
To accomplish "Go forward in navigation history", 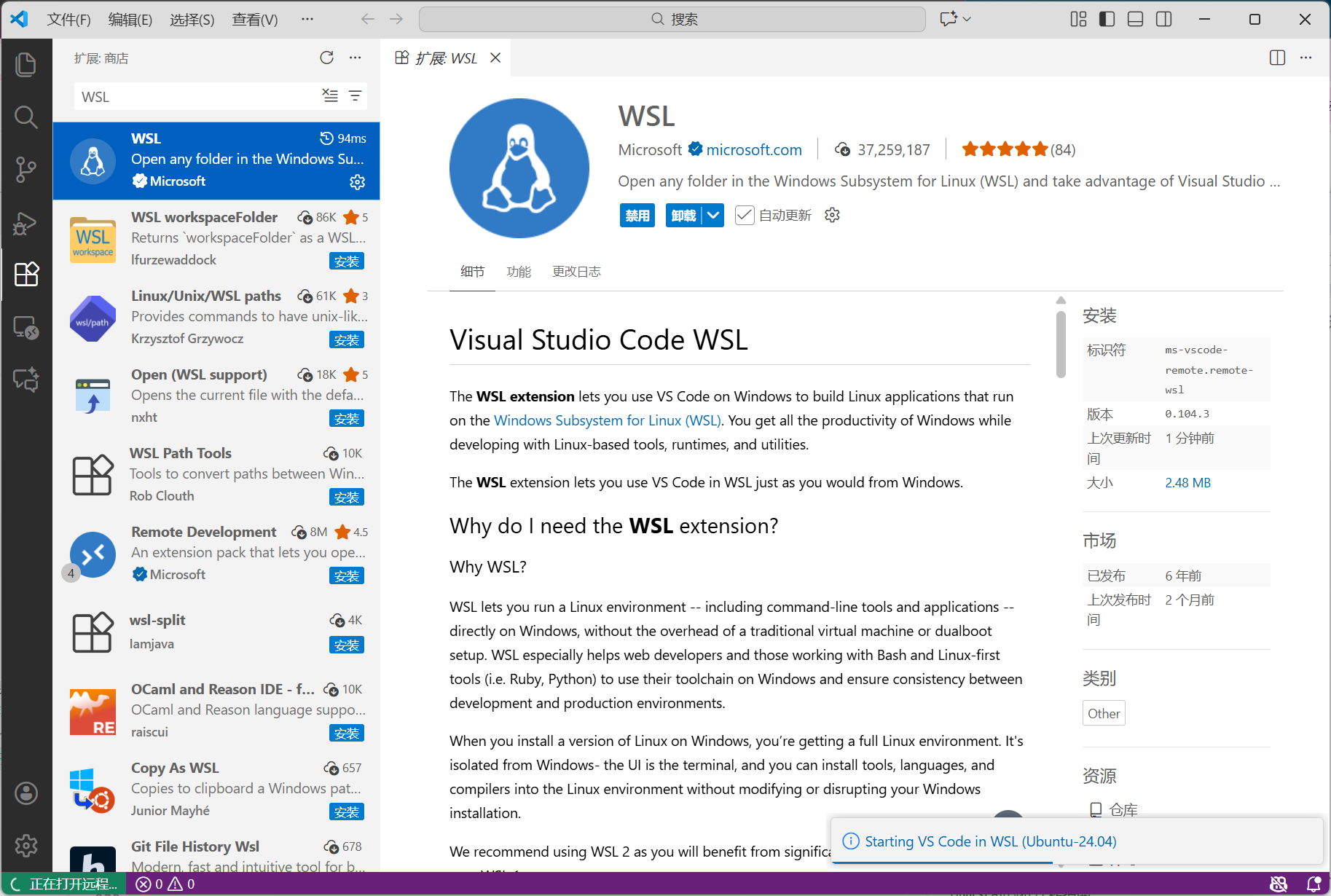I will tap(396, 19).
